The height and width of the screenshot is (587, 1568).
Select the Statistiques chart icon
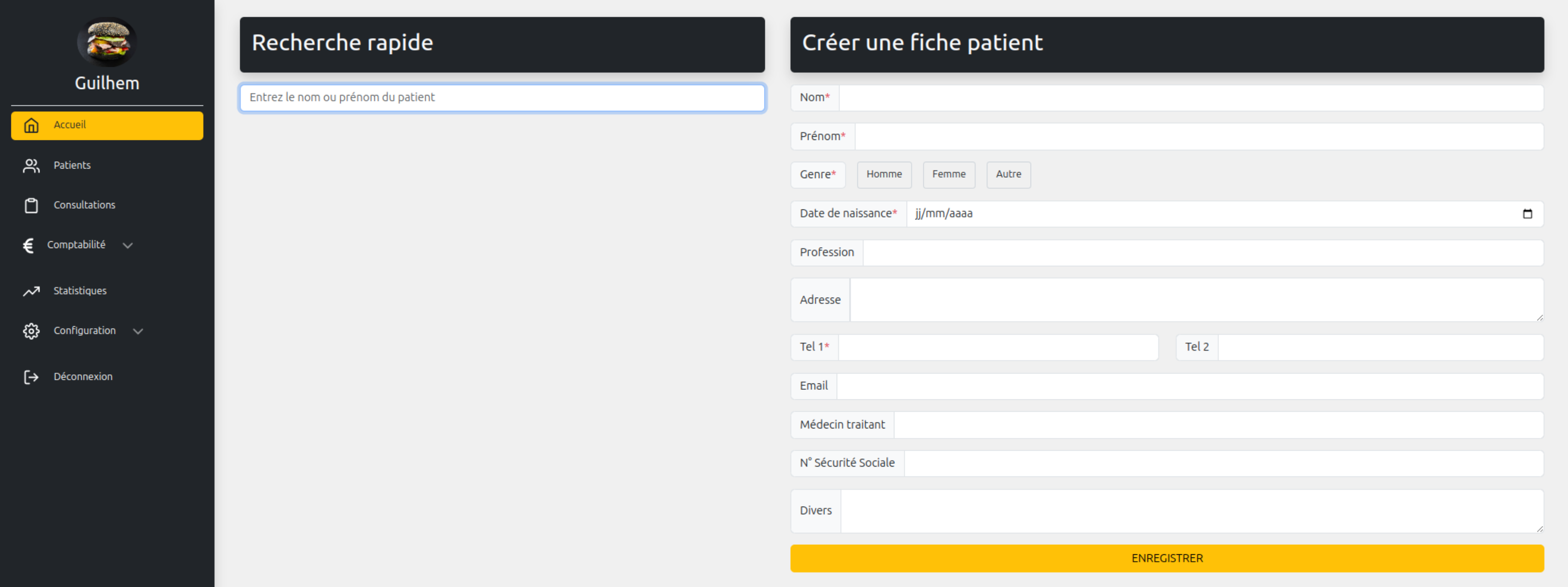[x=31, y=291]
